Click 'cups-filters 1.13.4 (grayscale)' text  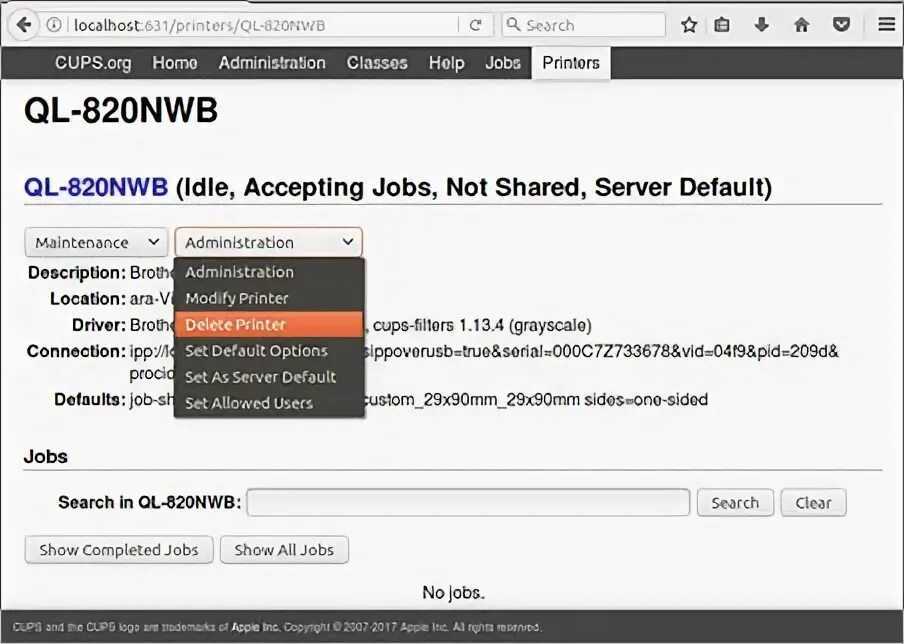tap(483, 326)
